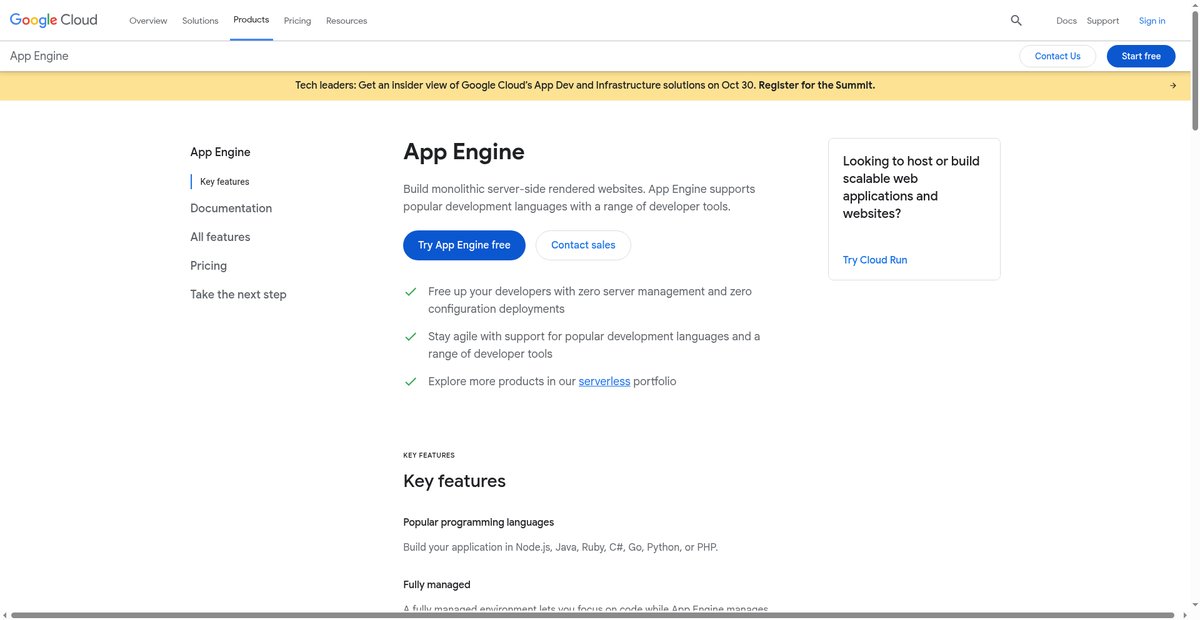
Task: Click the checkmark beside 'Stay agile with support'
Action: click(x=410, y=337)
